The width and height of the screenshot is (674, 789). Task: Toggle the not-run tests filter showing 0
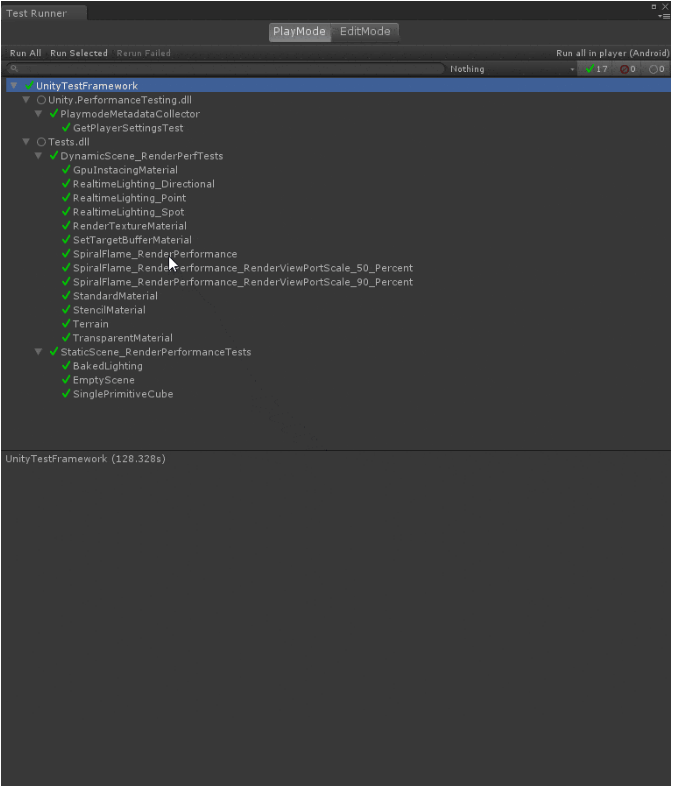click(657, 69)
